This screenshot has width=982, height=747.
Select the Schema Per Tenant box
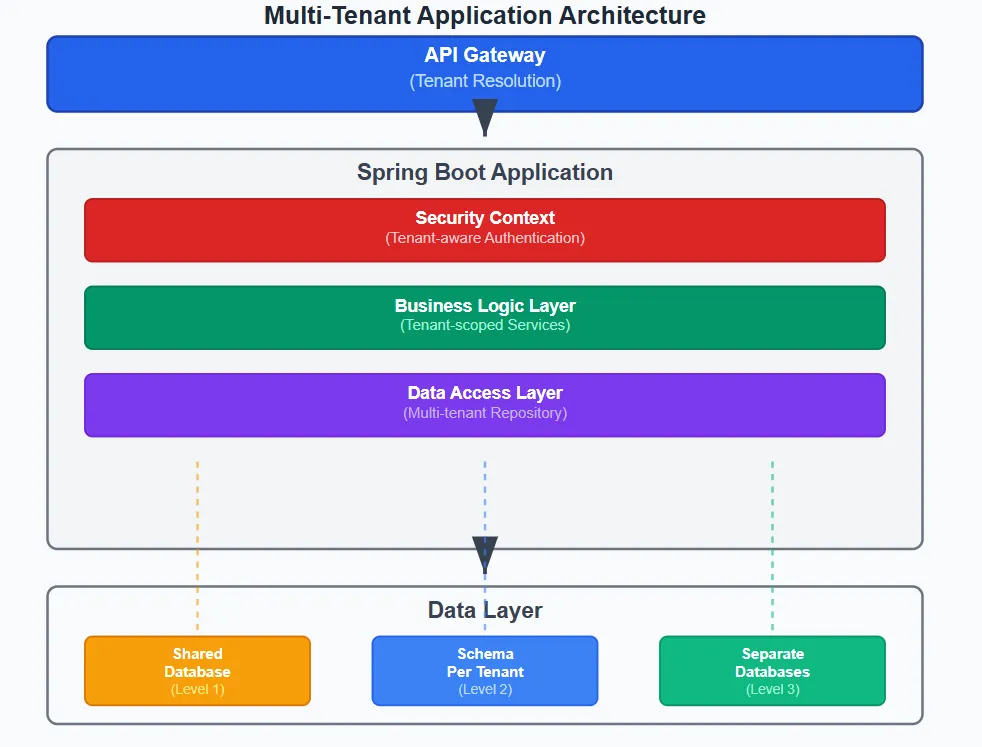[x=484, y=670]
